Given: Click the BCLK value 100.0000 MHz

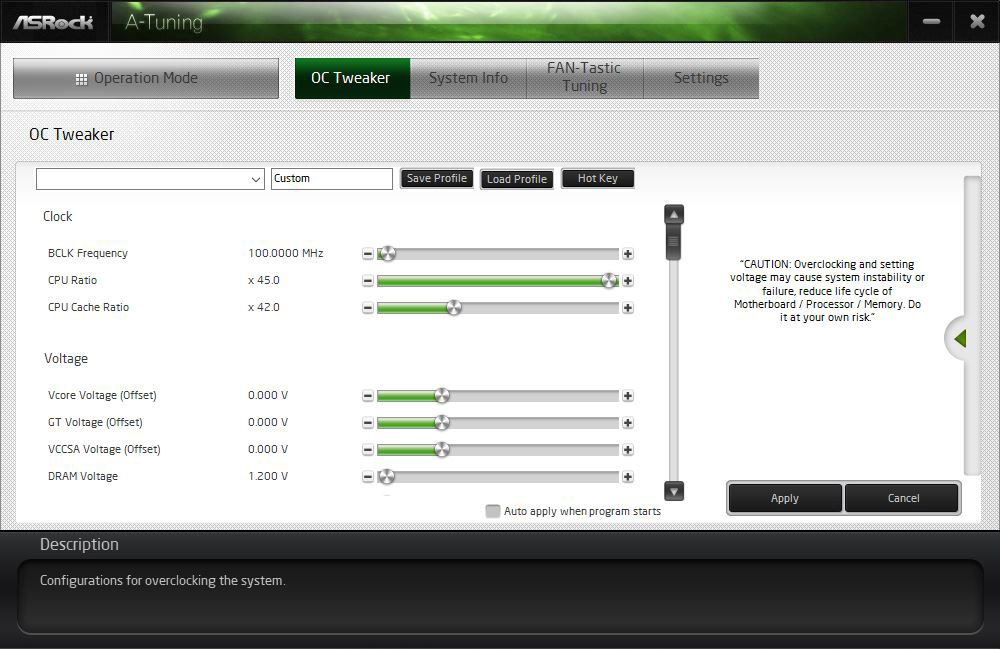Looking at the screenshot, I should [286, 253].
